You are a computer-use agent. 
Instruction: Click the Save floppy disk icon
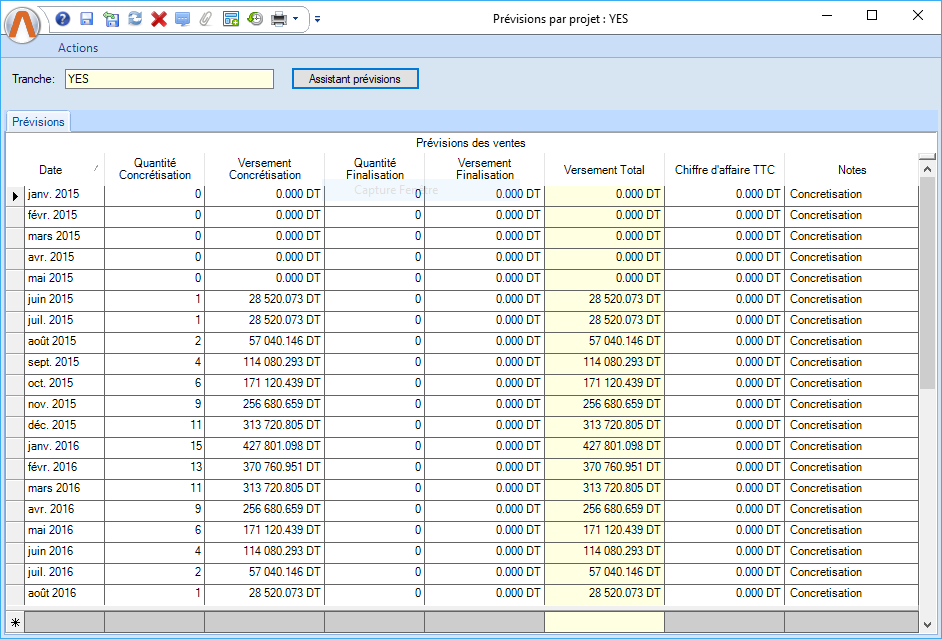86,18
